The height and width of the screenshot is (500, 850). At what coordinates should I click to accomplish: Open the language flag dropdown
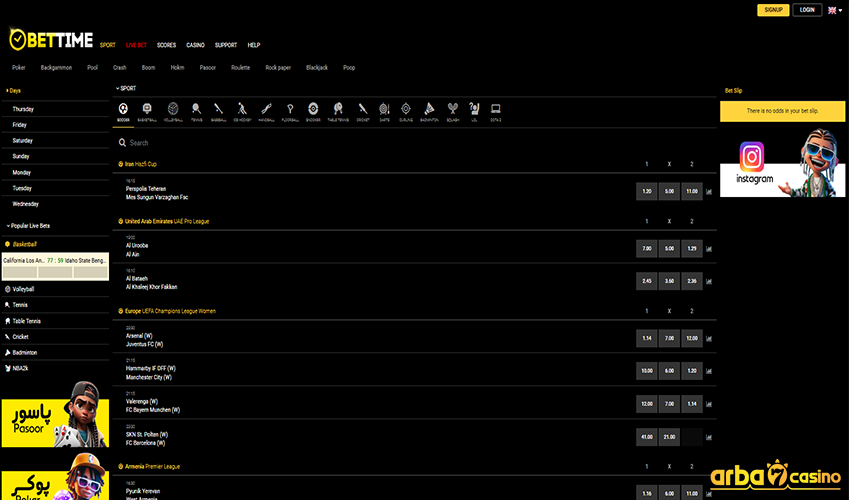coord(834,10)
